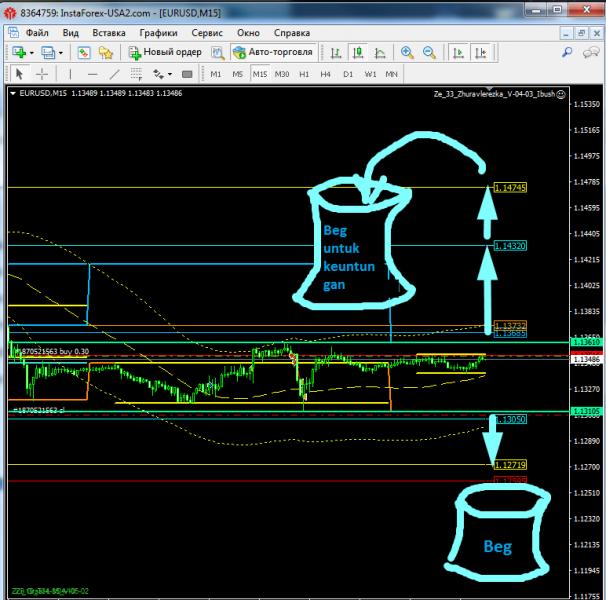
Task: Switch to H4 timeframe
Action: click(x=325, y=74)
